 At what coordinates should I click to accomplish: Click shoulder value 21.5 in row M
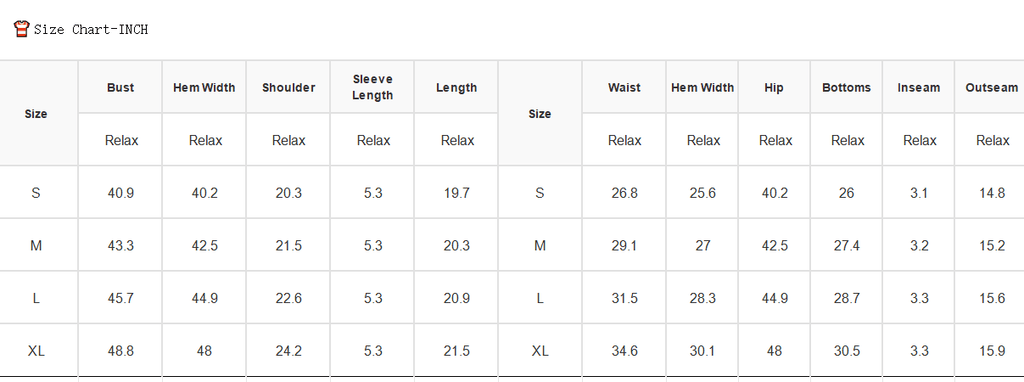289,246
